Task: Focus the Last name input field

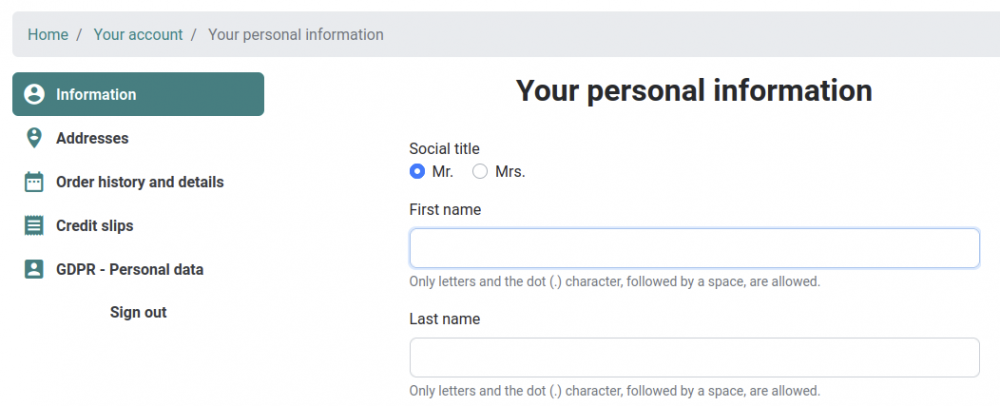Action: point(694,357)
